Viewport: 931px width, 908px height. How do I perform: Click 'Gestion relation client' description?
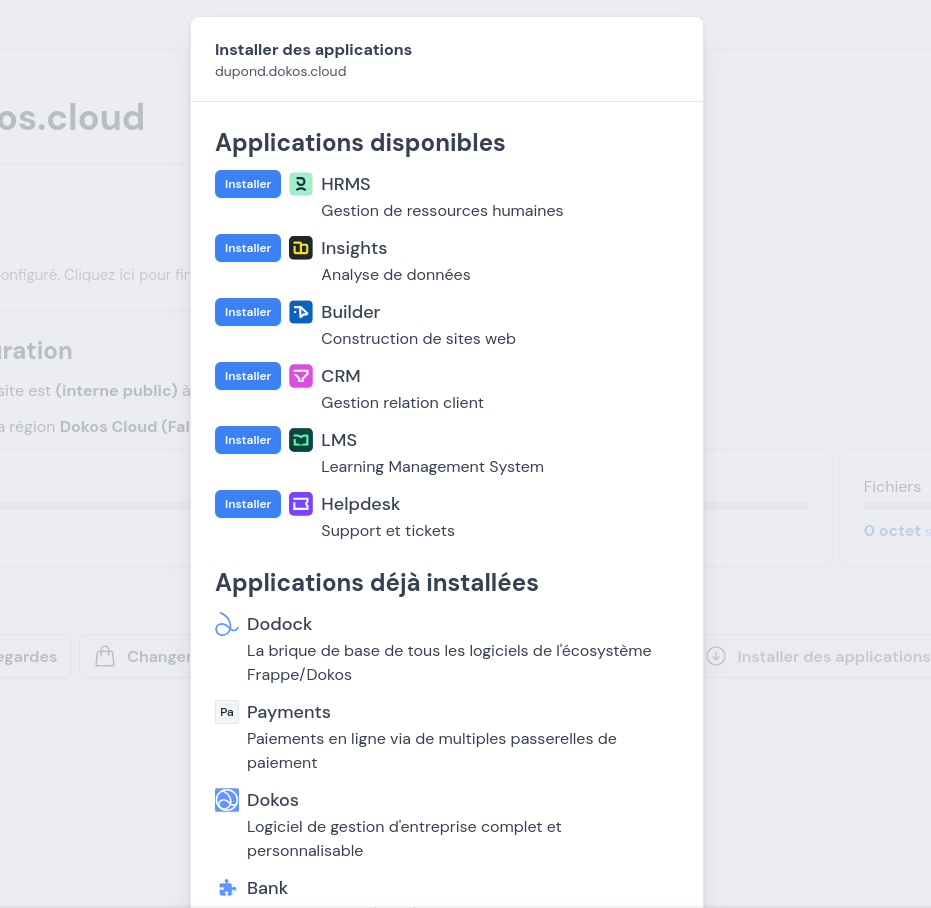[403, 403]
